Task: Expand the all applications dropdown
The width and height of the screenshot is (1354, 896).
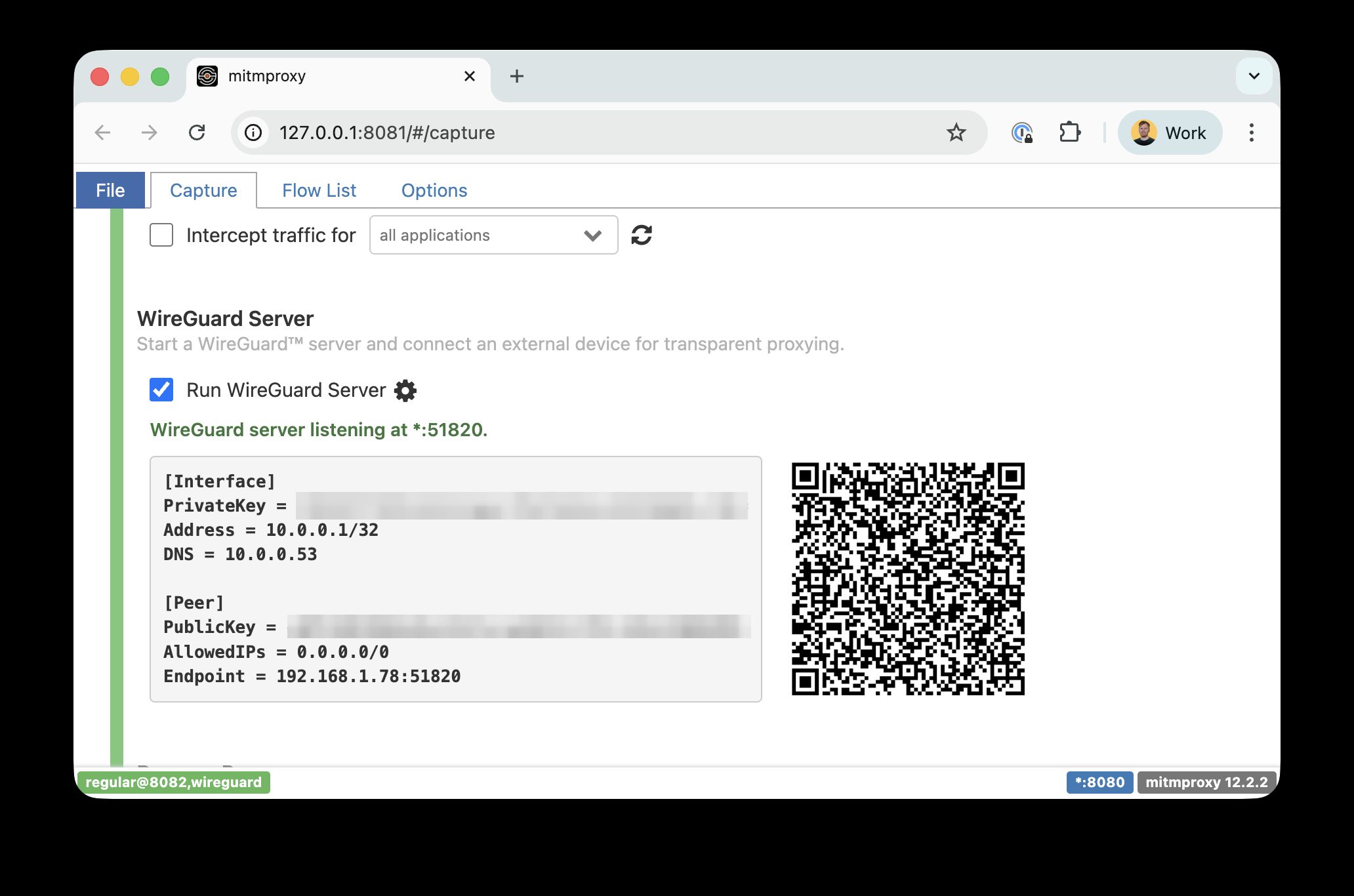Action: click(x=493, y=235)
